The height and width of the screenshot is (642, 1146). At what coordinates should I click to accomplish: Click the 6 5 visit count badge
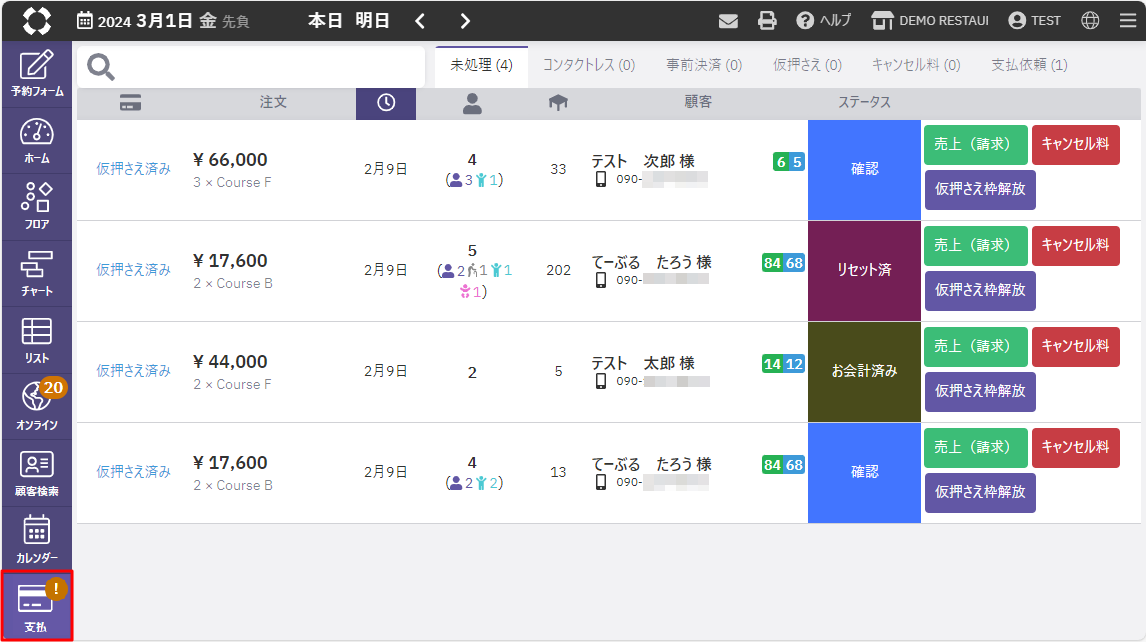coord(789,162)
